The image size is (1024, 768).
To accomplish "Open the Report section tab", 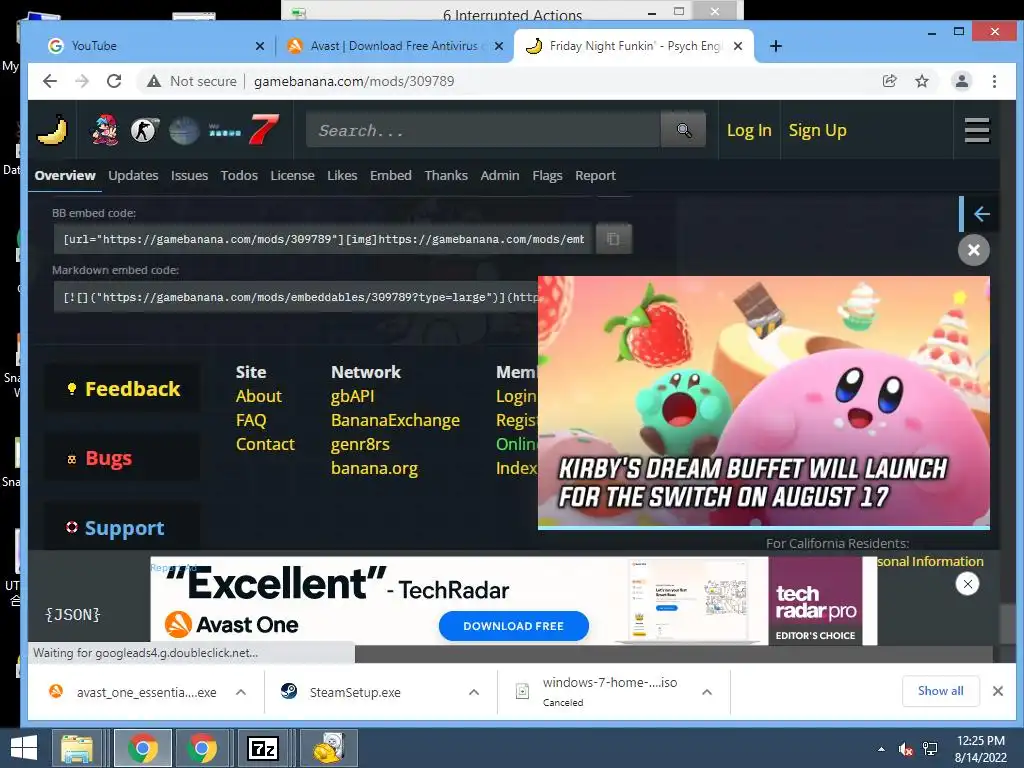I will click(595, 175).
